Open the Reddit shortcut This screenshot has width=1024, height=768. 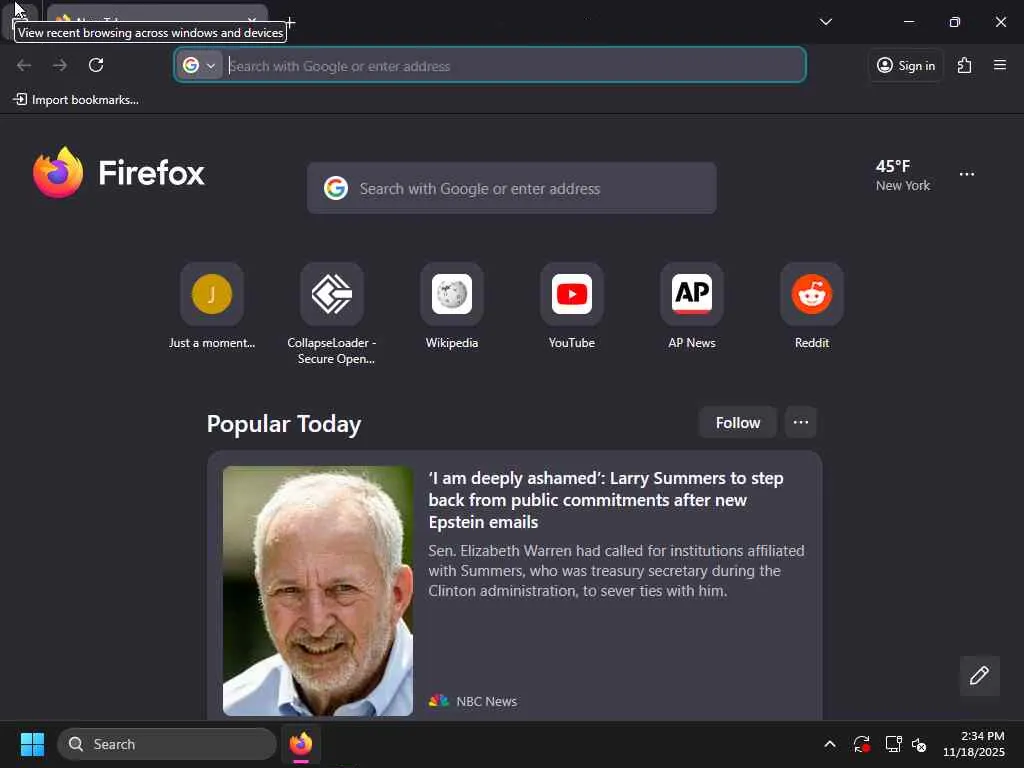(812, 306)
